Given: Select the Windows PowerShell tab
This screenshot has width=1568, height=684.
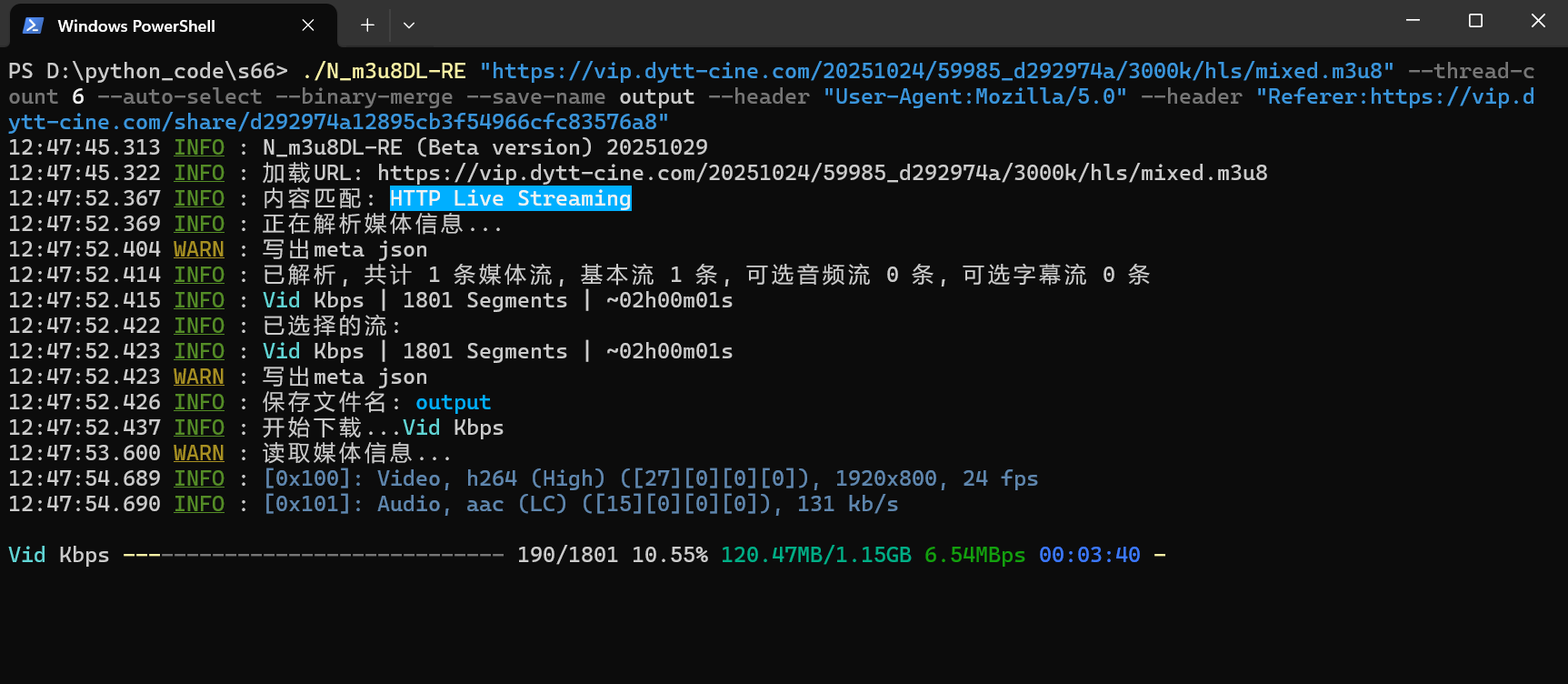Looking at the screenshot, I should 173,25.
